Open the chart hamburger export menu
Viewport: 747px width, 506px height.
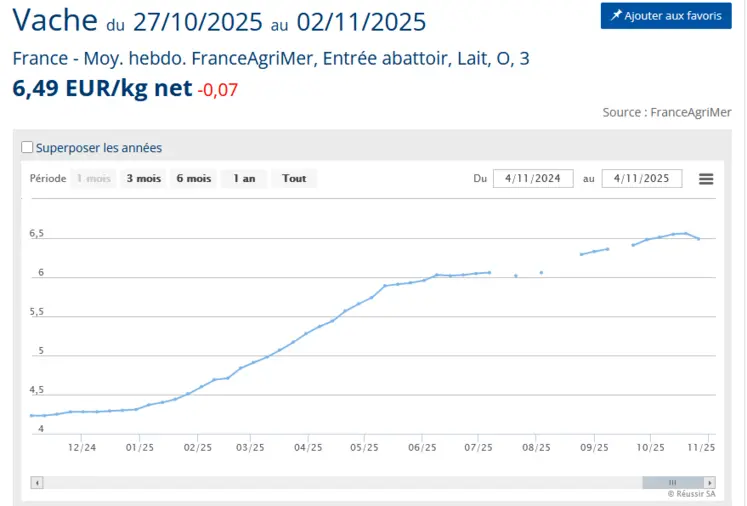[706, 179]
